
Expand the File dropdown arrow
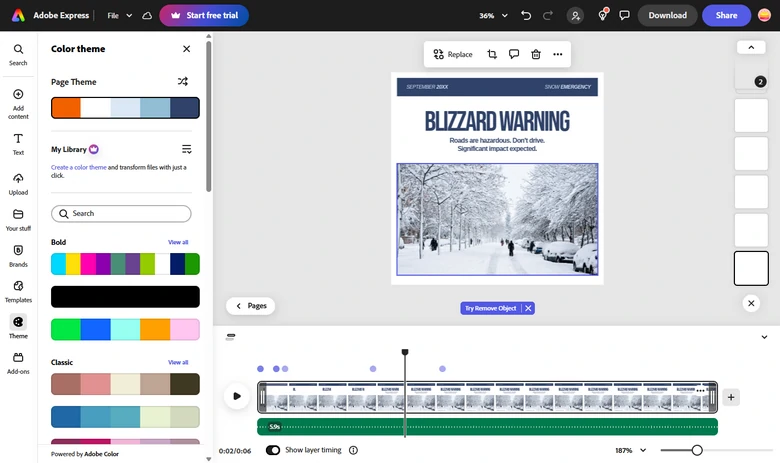pyautogui.click(x=129, y=15)
